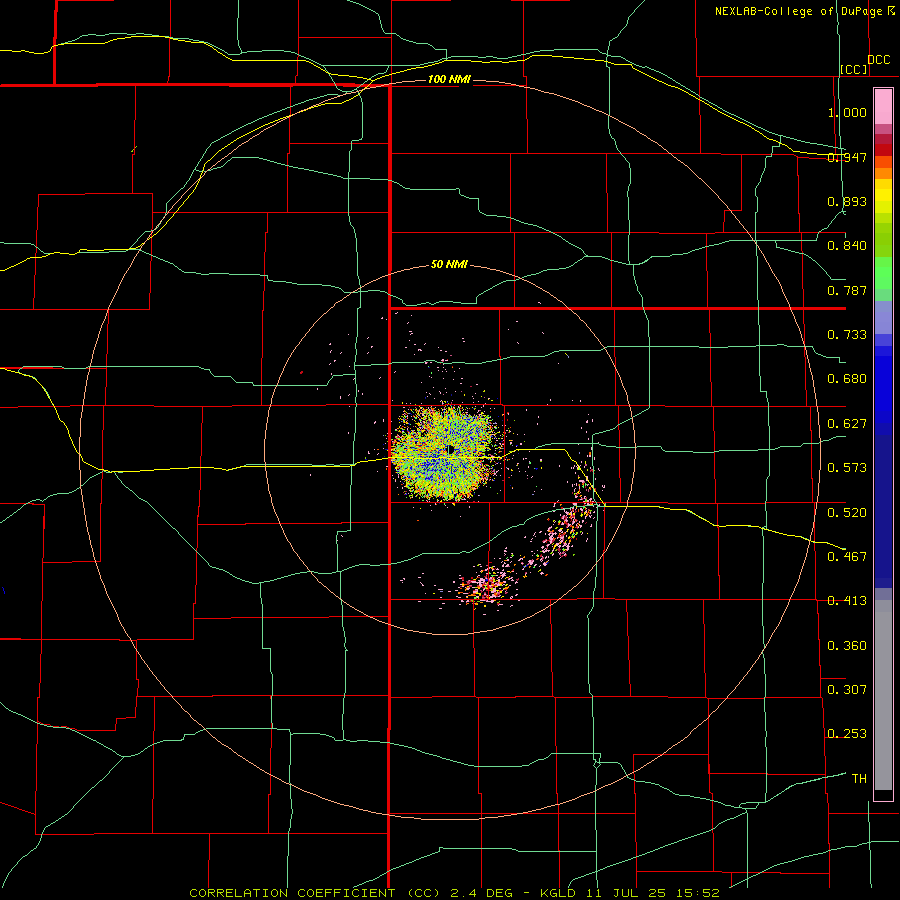
Task: Click the 0.520 value on the color scale
Action: (847, 513)
